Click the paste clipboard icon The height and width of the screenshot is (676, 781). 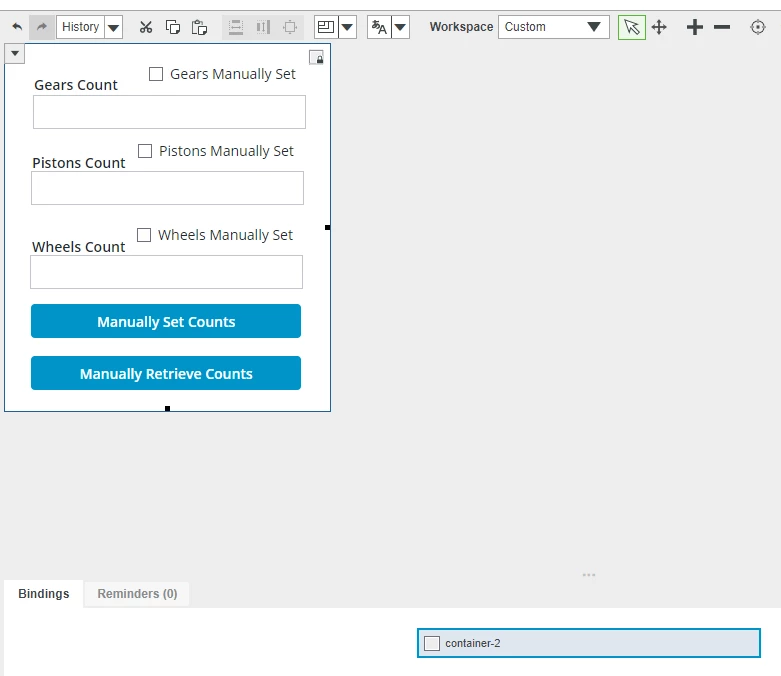point(199,27)
